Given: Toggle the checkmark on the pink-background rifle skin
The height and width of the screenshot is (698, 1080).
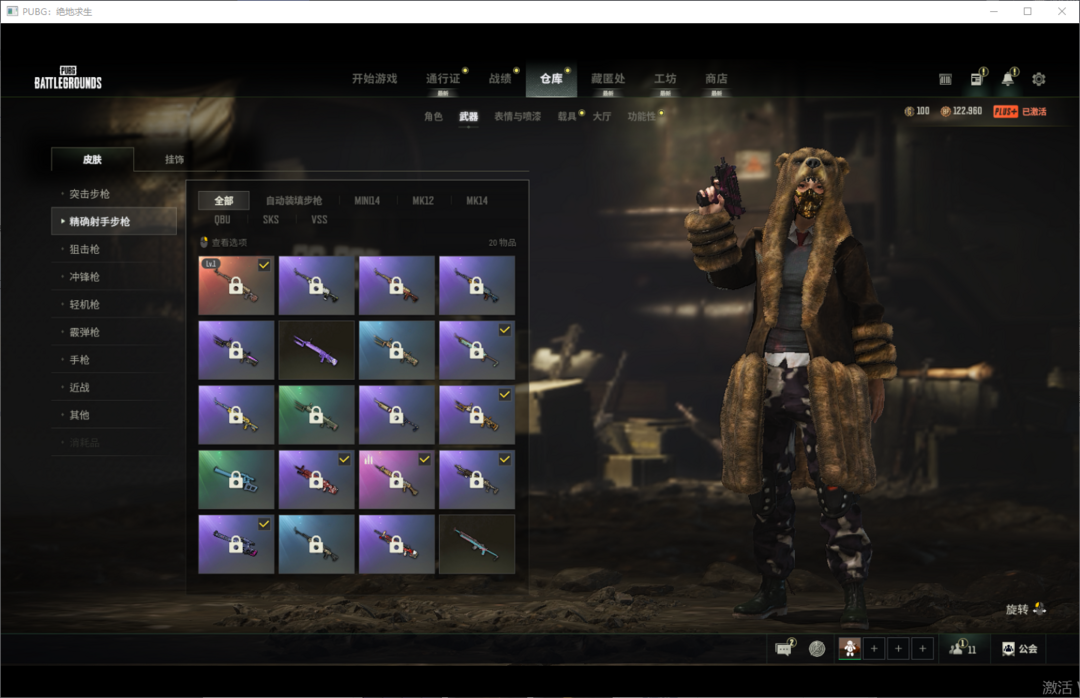Looking at the screenshot, I should (424, 460).
